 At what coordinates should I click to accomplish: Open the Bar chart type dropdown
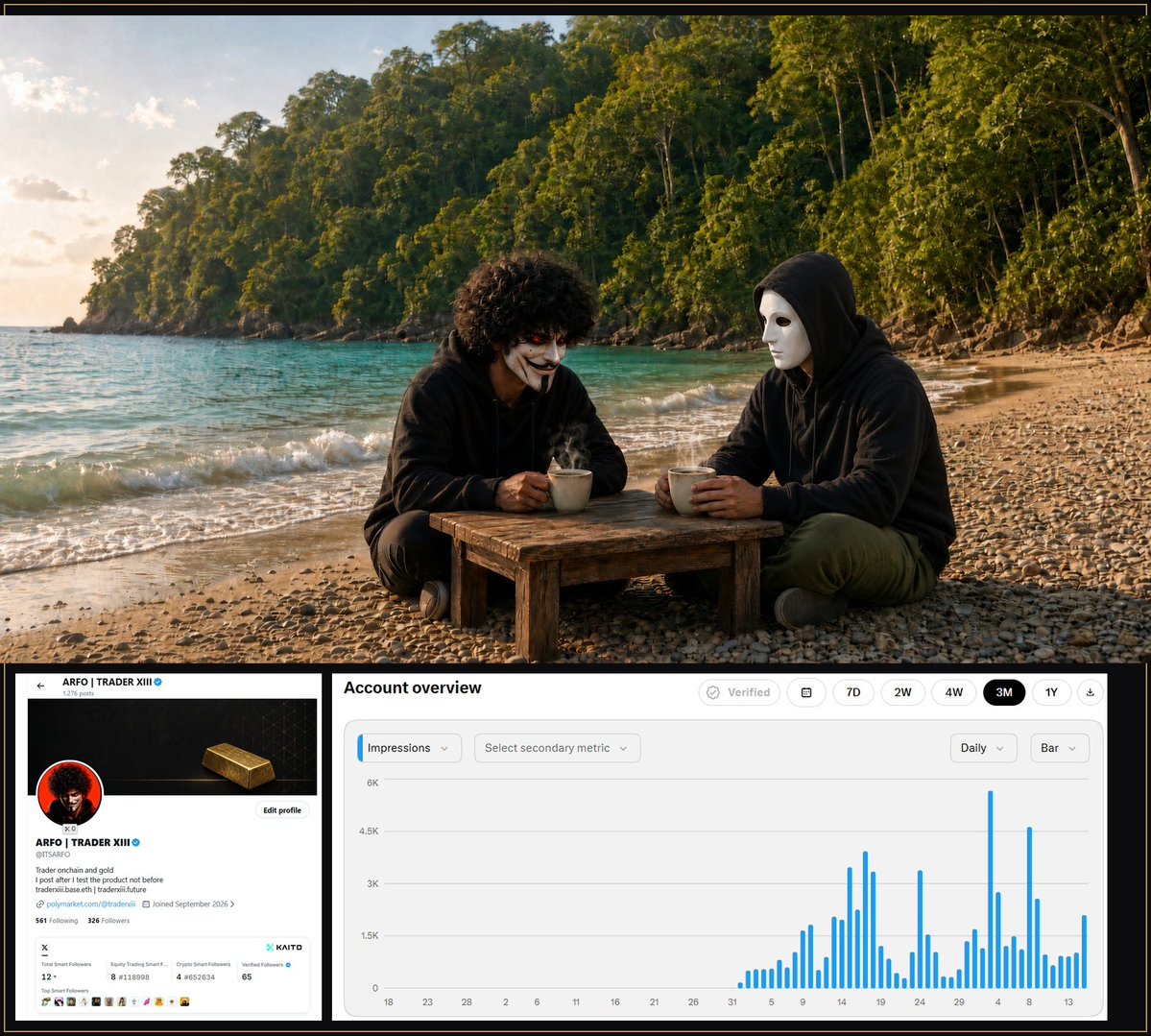1059,748
